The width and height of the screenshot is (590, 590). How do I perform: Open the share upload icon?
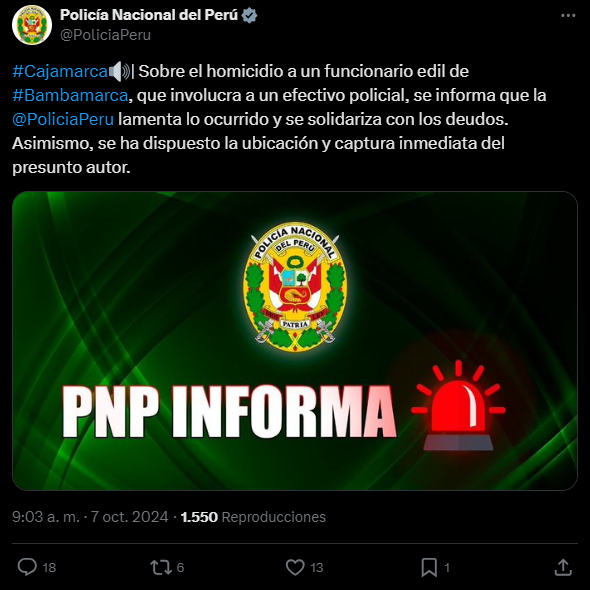click(x=563, y=567)
